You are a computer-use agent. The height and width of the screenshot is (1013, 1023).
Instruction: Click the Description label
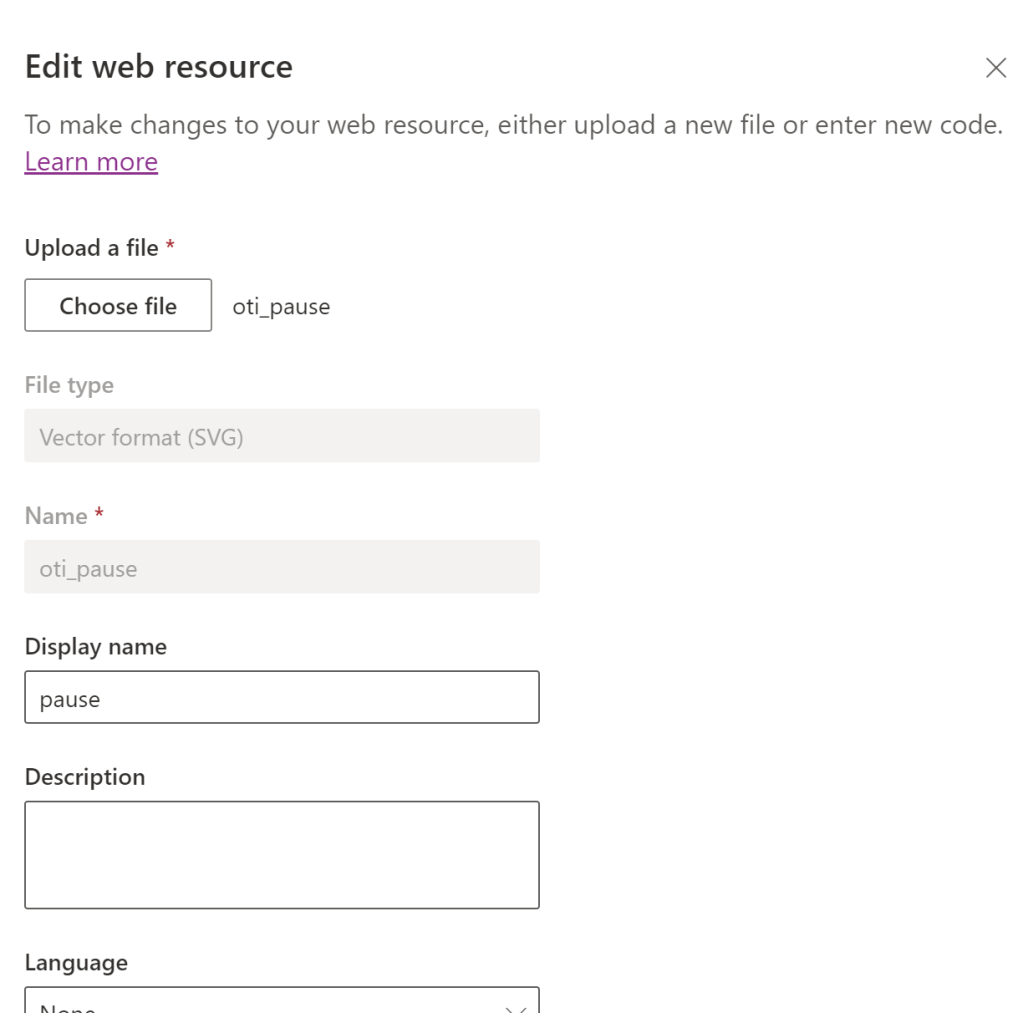[x=85, y=777]
